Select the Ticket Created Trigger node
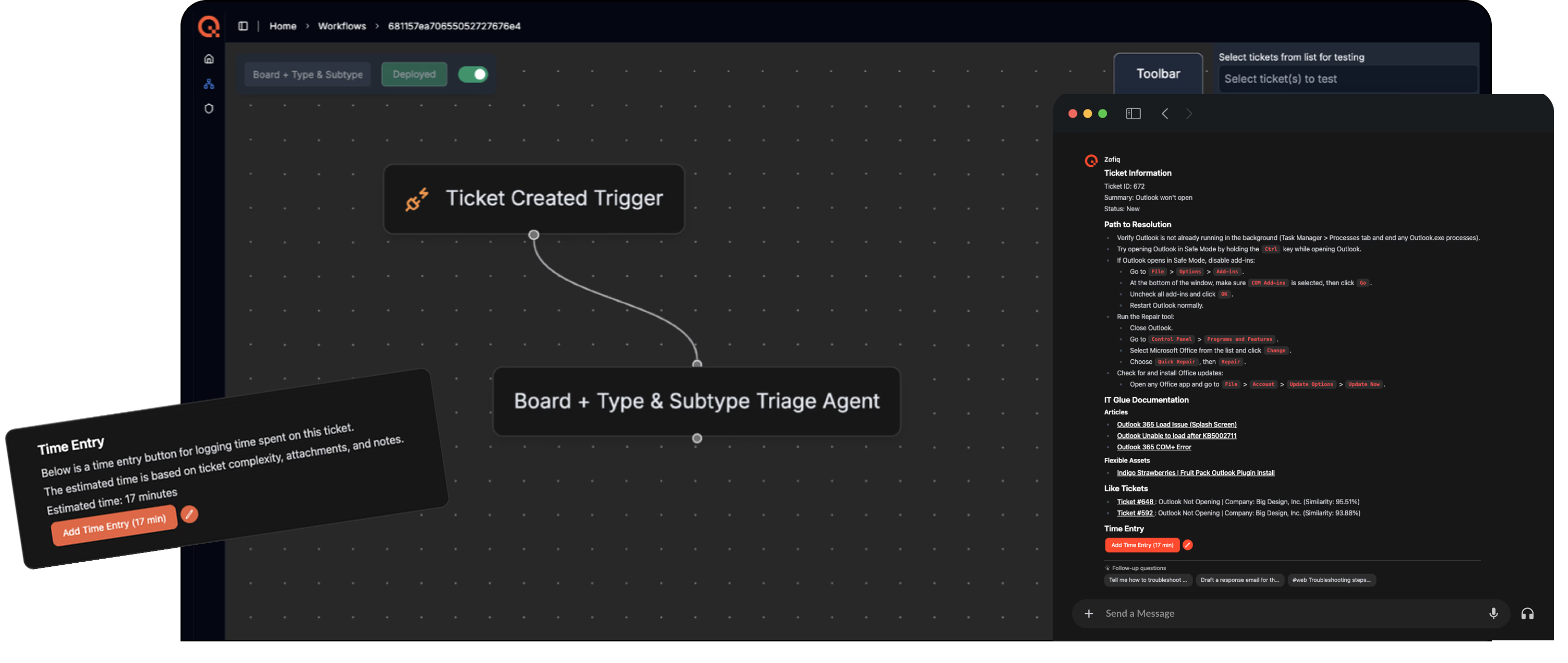The width and height of the screenshot is (1568, 663). point(534,198)
